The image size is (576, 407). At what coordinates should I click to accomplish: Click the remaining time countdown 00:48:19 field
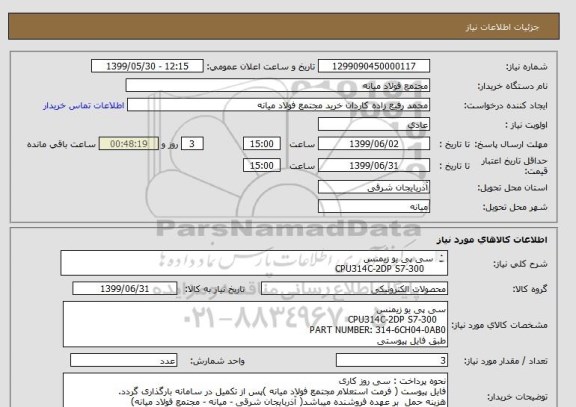pos(129,143)
